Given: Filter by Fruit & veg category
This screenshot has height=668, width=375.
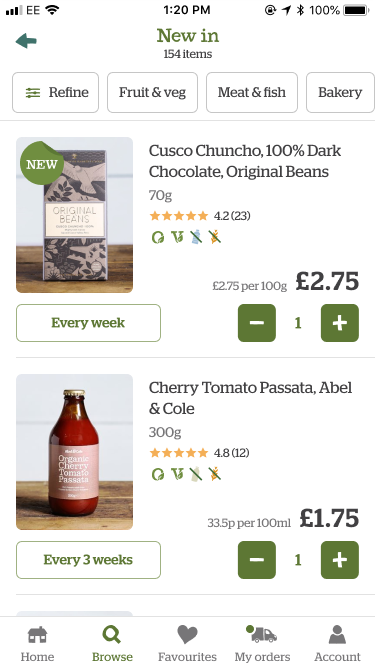Looking at the screenshot, I should click(152, 92).
